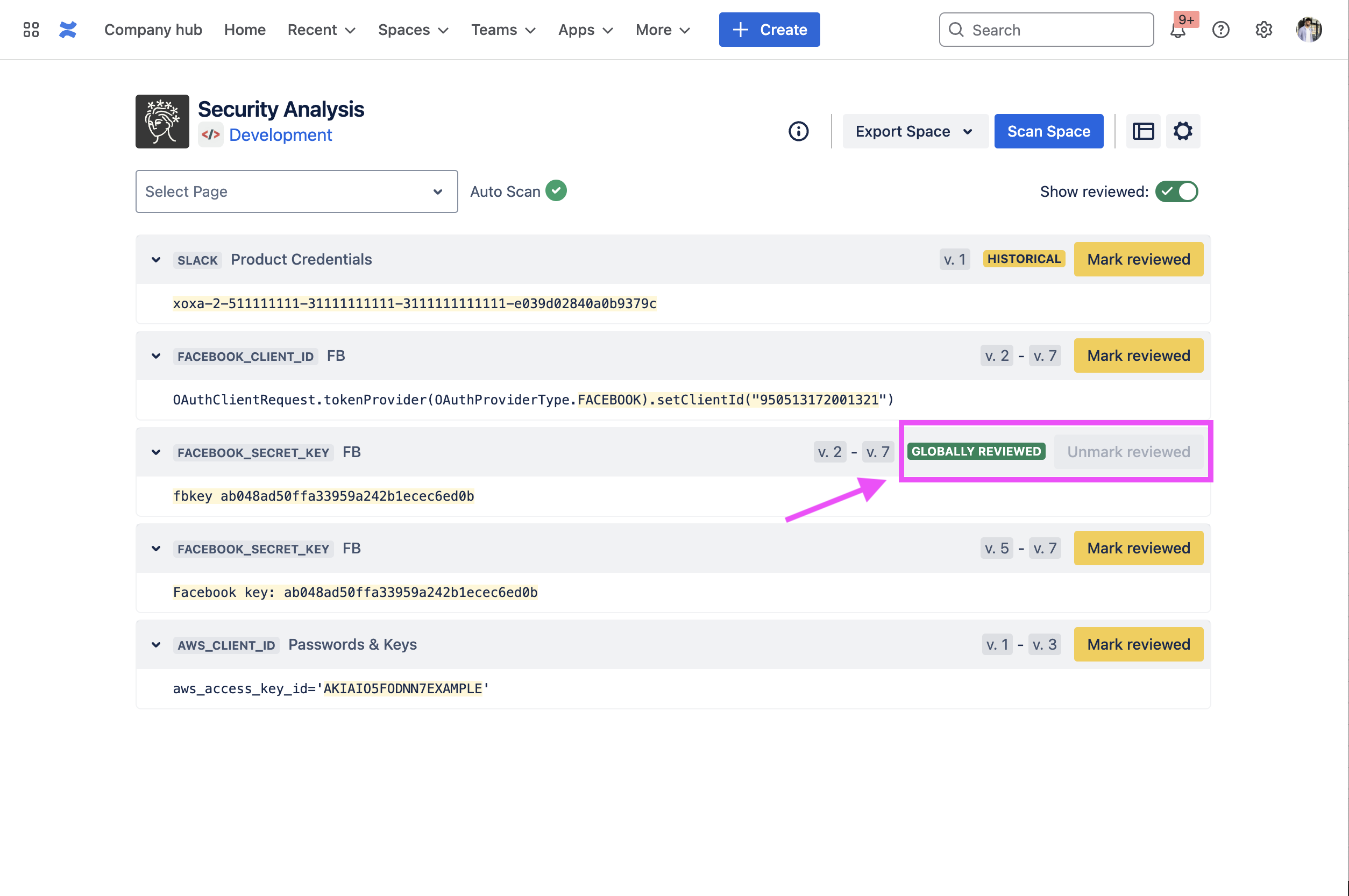Open the Recent menu
Screen dimensions: 1349x896
pos(322,30)
